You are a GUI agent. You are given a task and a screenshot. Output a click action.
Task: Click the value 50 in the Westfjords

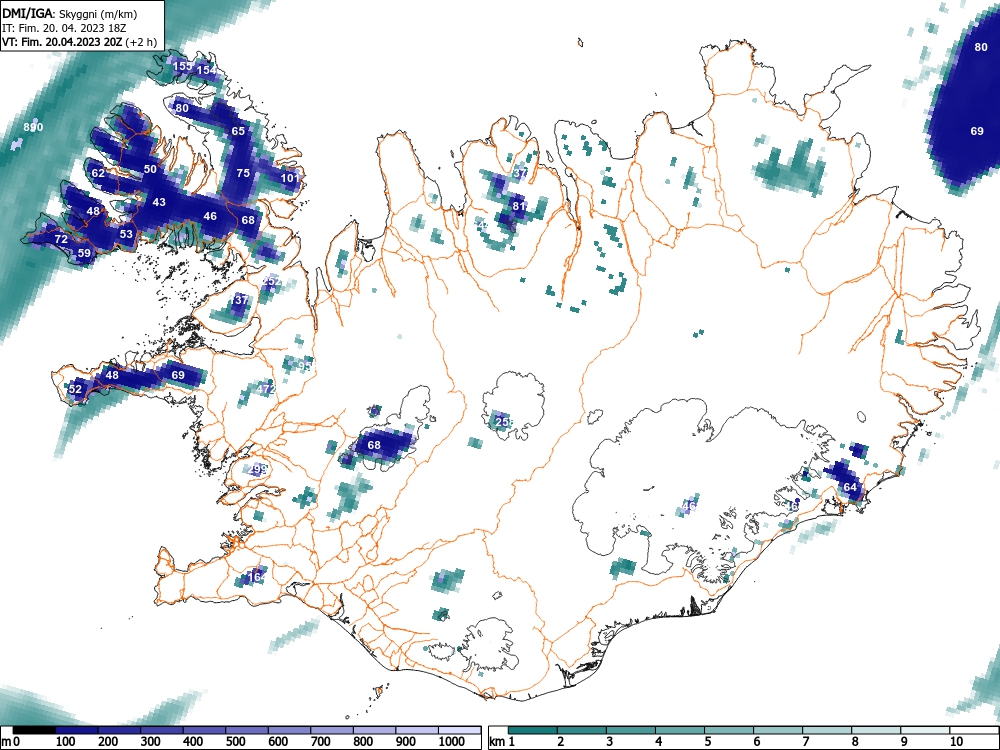[x=150, y=170]
